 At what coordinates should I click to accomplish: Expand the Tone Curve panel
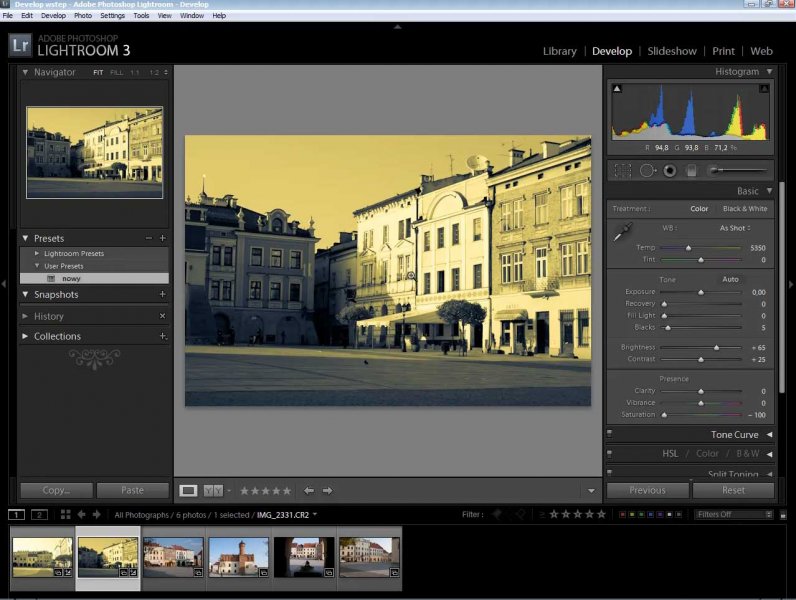735,435
